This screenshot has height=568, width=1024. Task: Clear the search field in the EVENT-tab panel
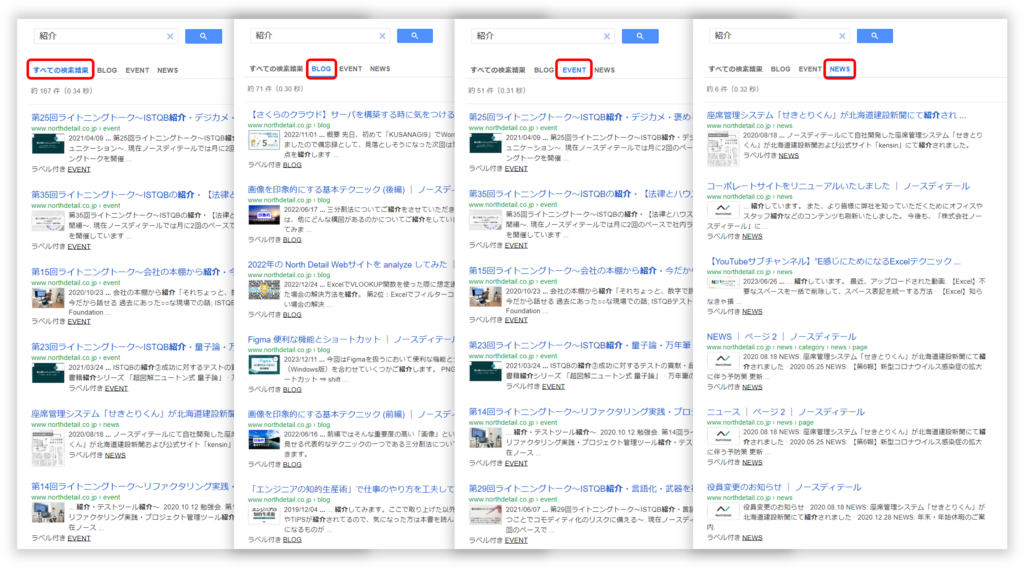click(x=607, y=37)
